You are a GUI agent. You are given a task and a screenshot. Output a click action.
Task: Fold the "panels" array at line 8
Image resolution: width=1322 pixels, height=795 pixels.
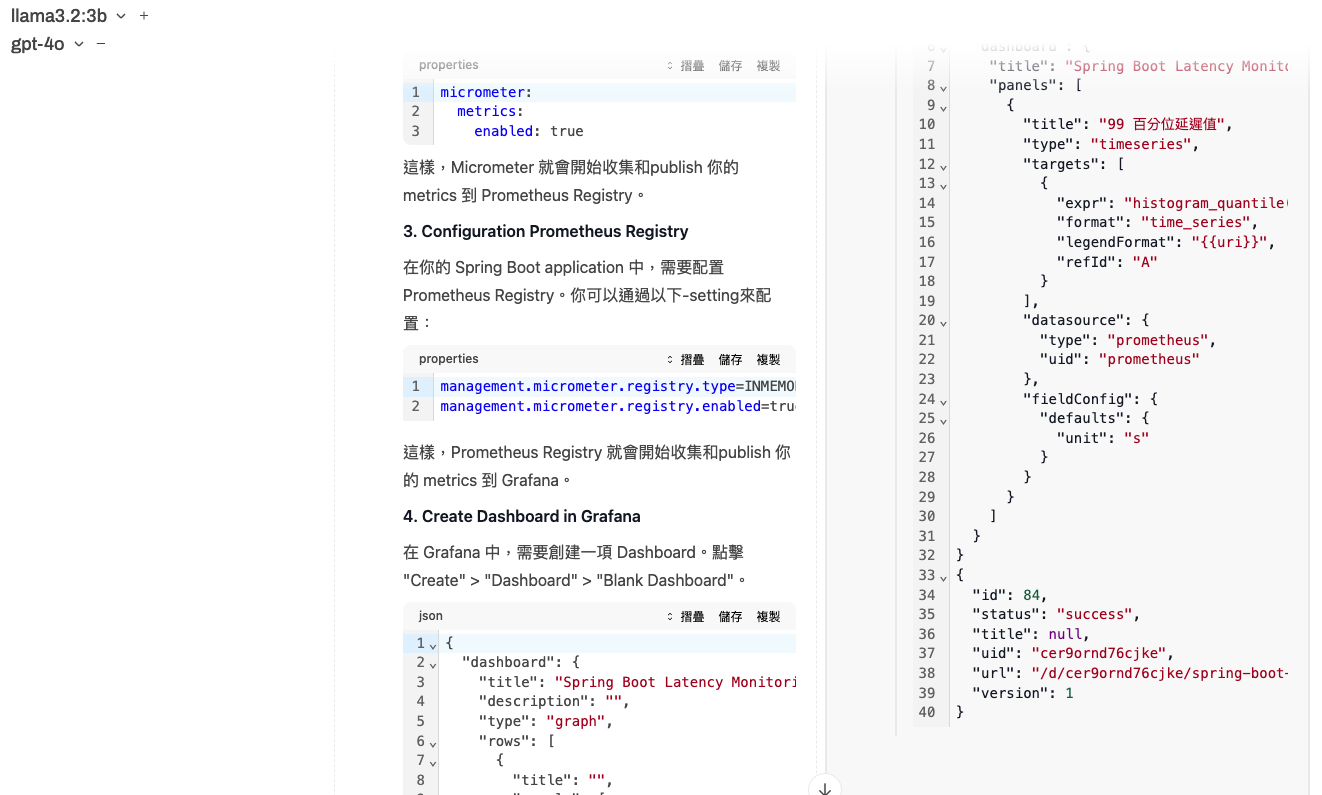point(943,87)
